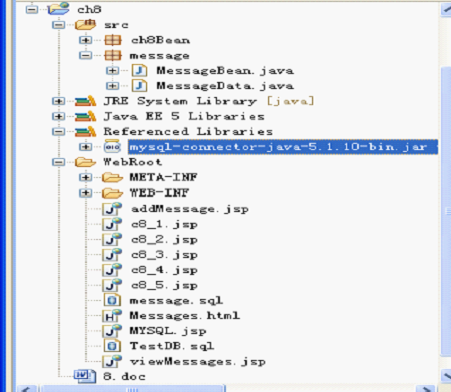Select Java EE 5 Libraries label

[x=184, y=116]
